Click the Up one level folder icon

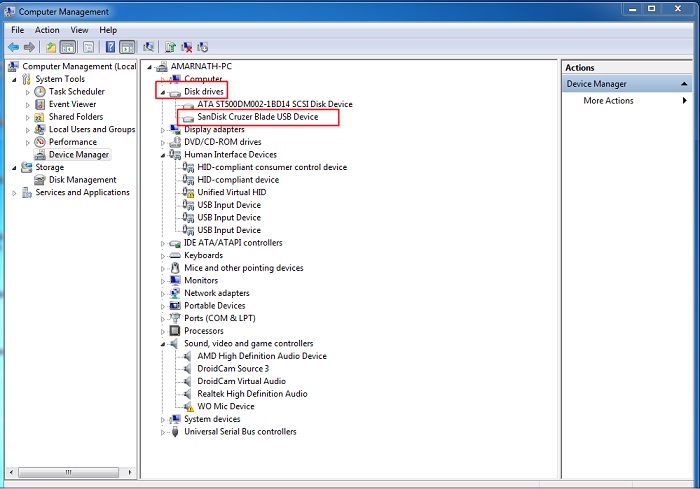point(50,47)
